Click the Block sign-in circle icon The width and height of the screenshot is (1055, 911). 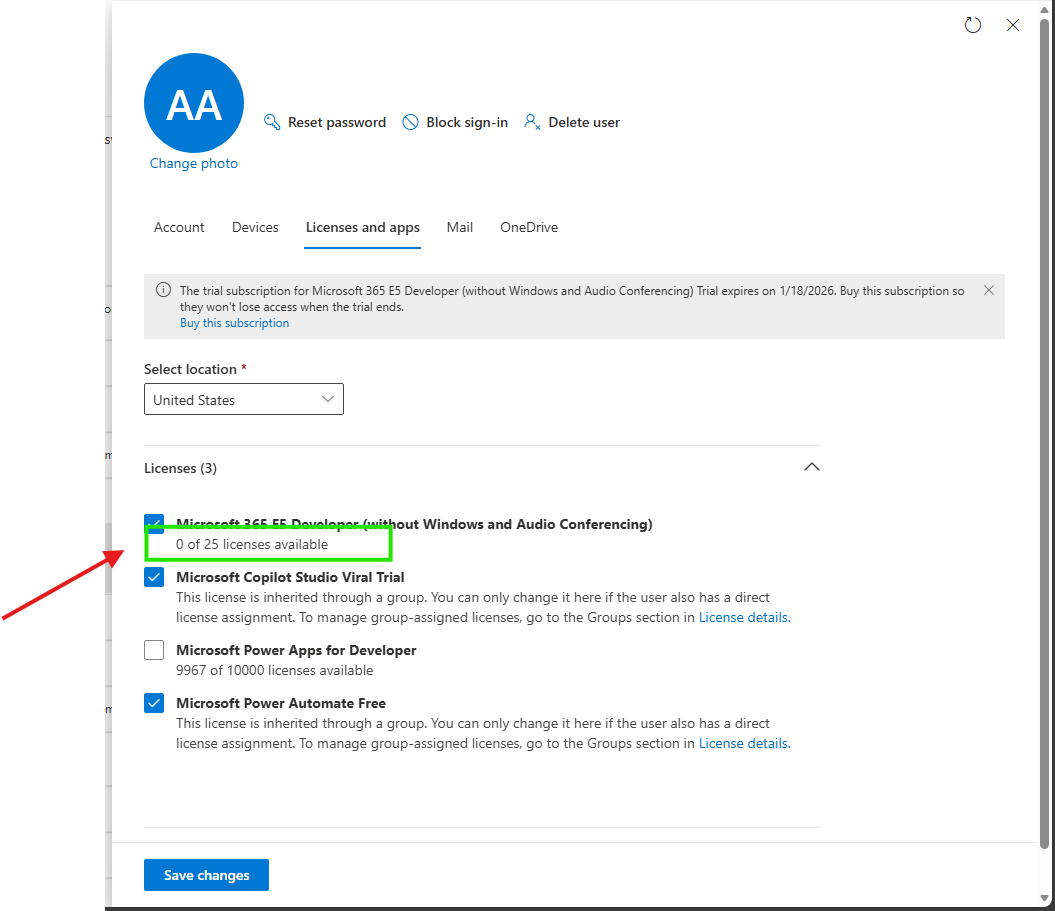(410, 122)
